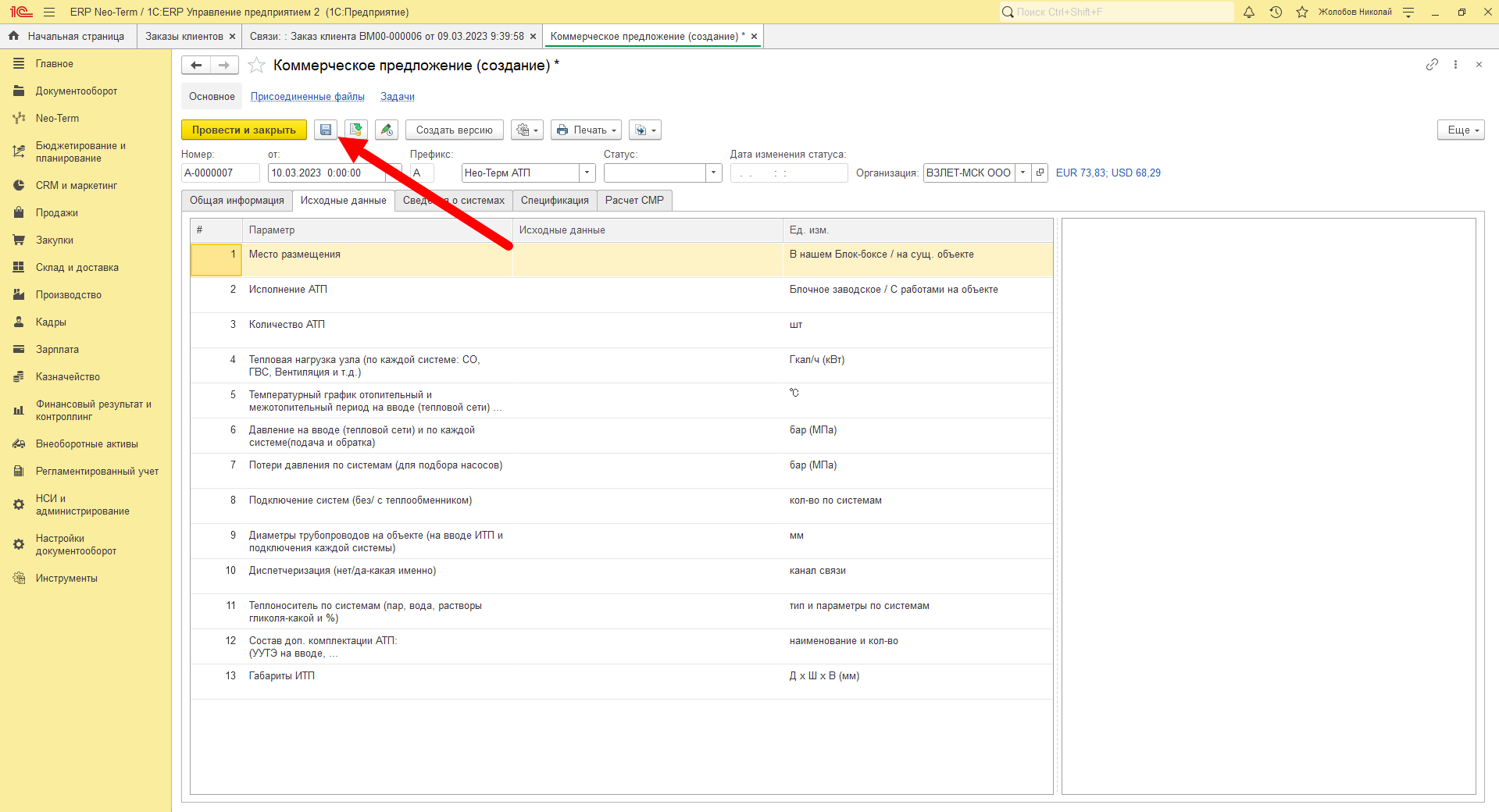The image size is (1499, 812).
Task: Click the EUR/USD exchange rates link
Action: click(1108, 173)
